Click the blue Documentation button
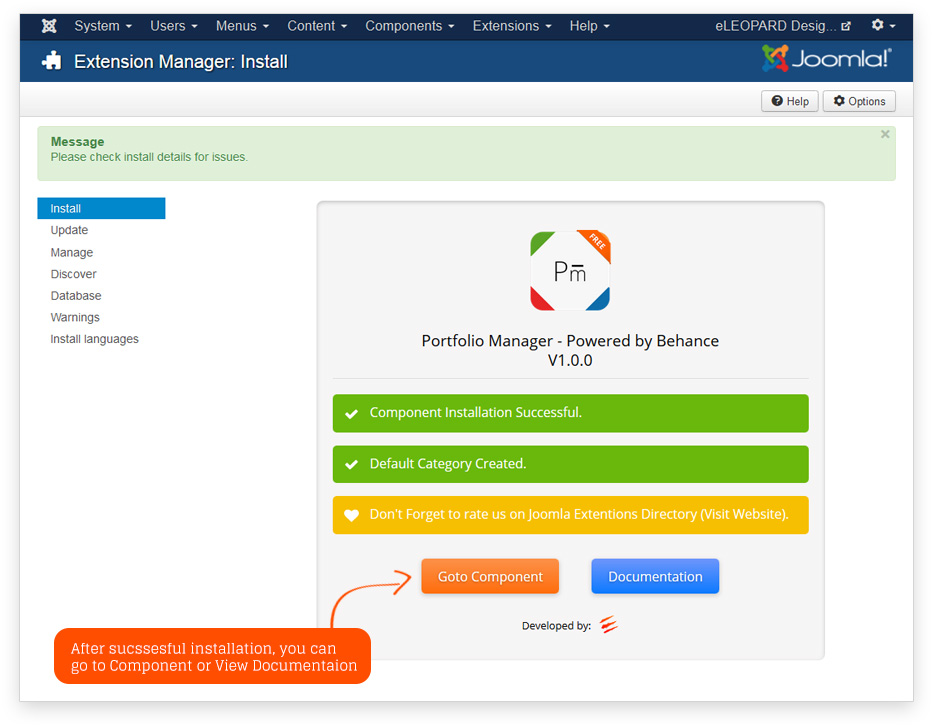Viewport: 934px width, 728px height. 655,576
